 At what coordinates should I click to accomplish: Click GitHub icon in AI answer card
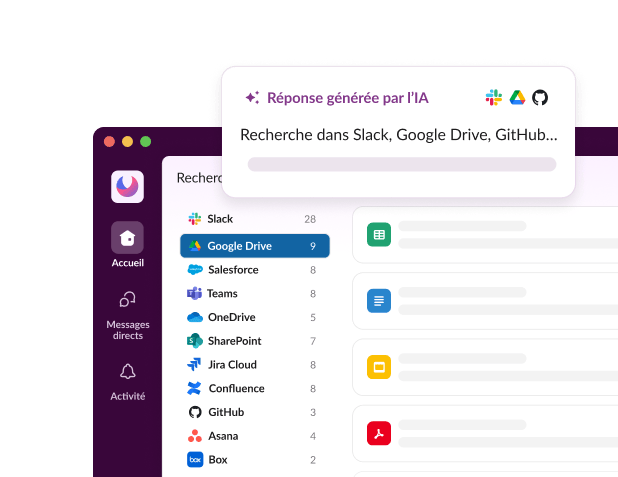click(x=540, y=97)
